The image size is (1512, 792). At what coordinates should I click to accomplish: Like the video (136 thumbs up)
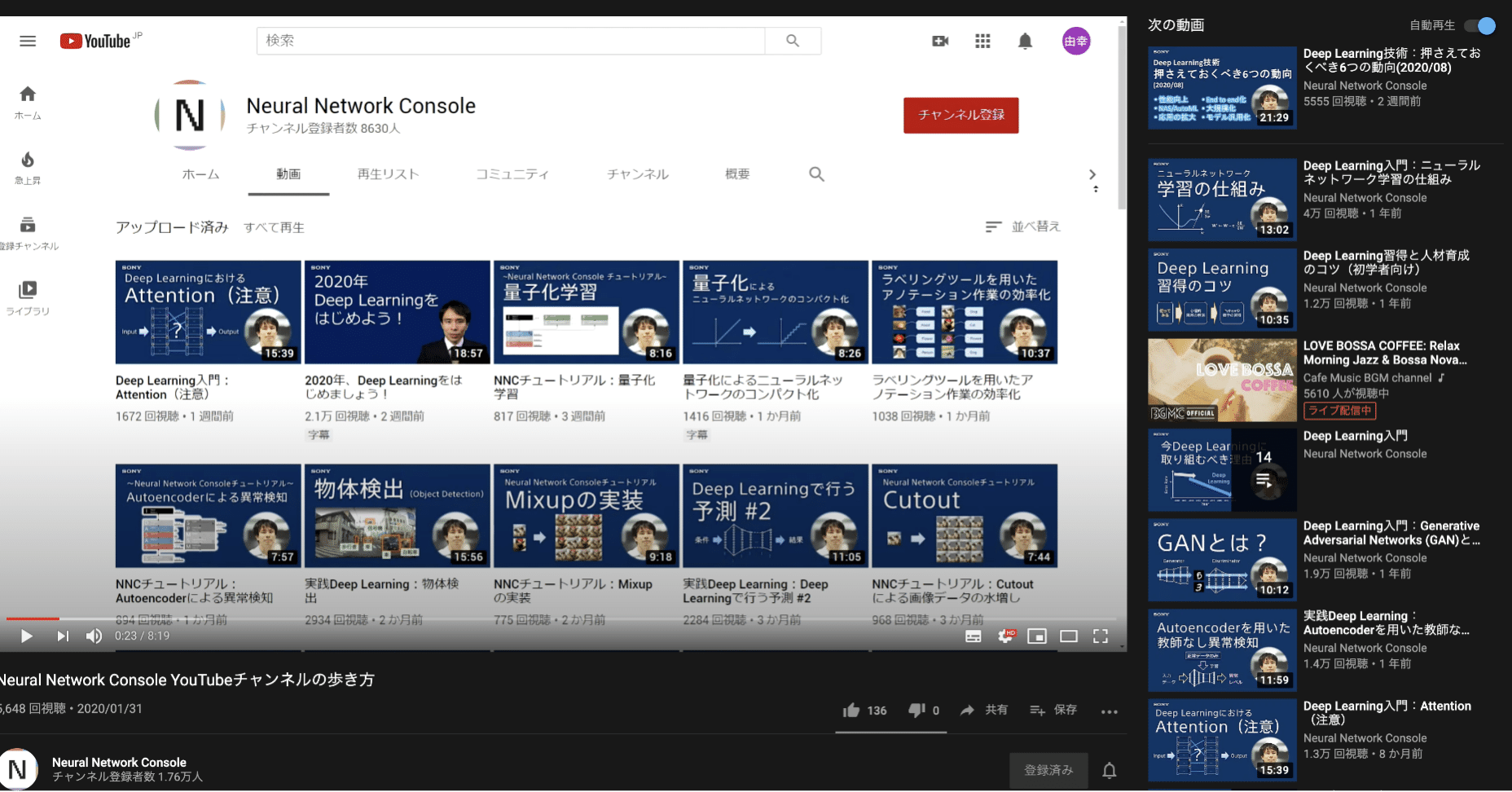tap(864, 711)
